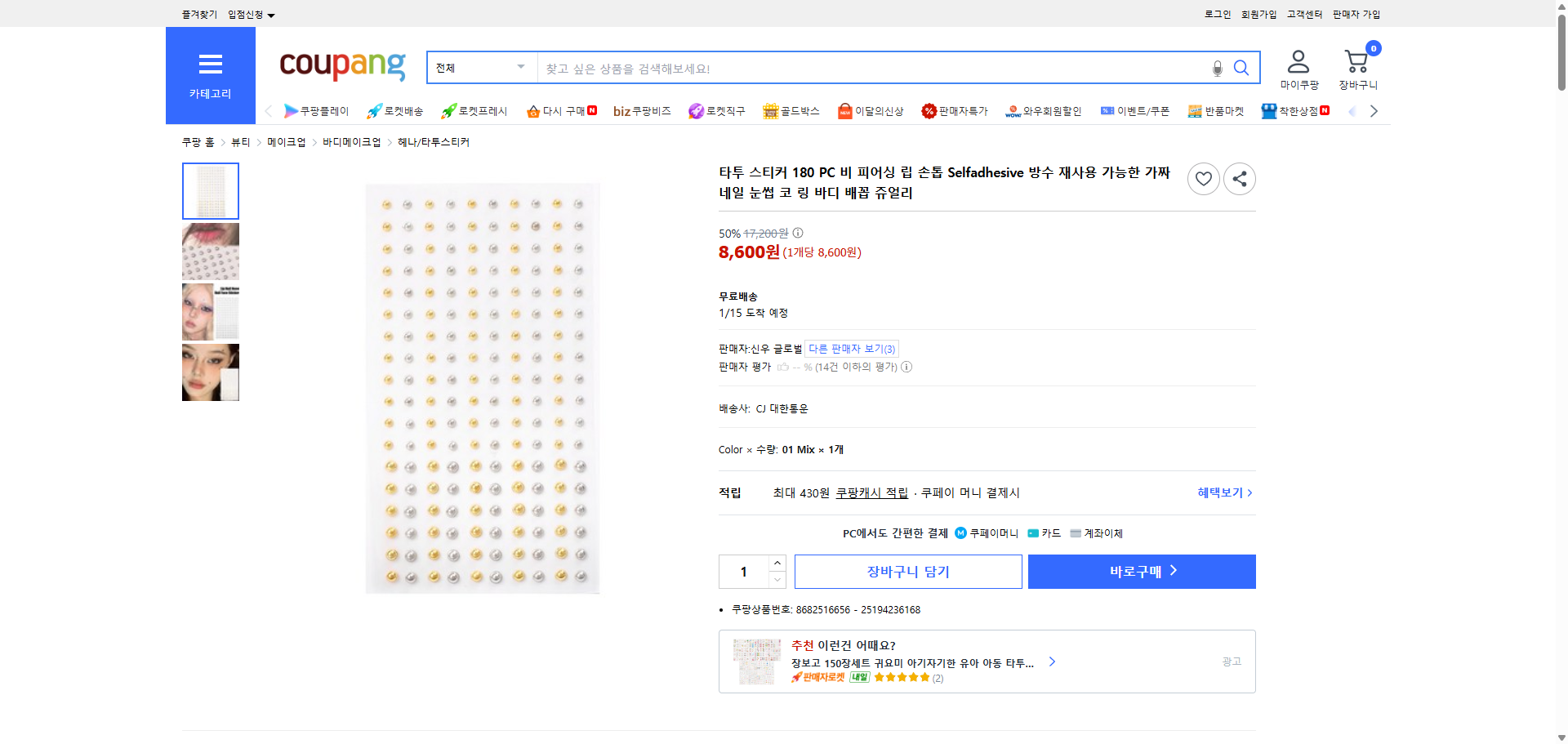Screen dimensions: 1568x744
Task: Open 고객센터 in the top menu
Action: (1304, 14)
